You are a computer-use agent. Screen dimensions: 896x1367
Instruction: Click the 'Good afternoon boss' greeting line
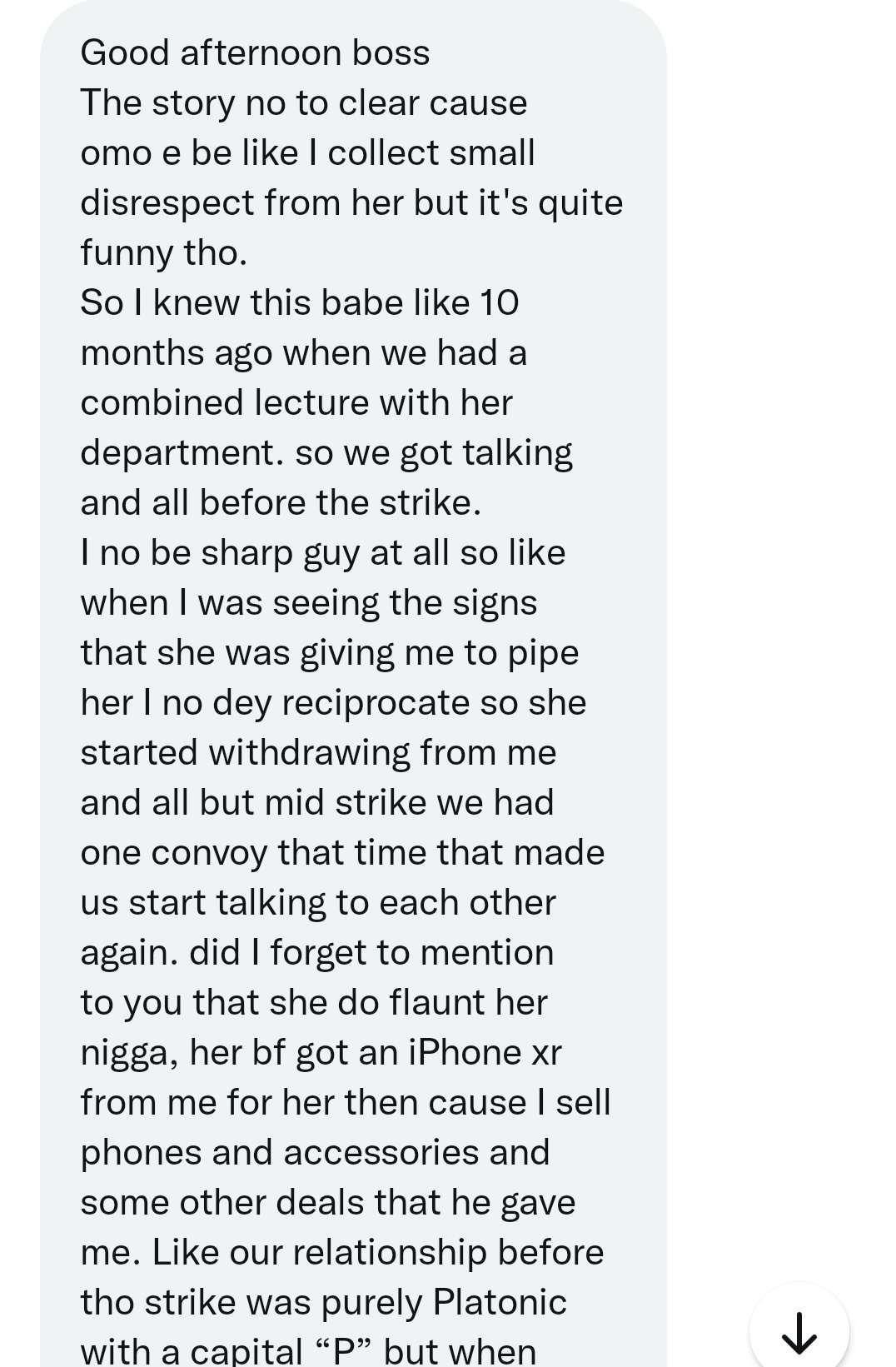[255, 53]
